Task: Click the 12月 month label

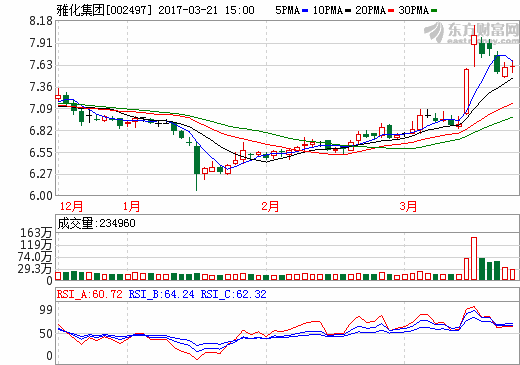Action: (71, 206)
